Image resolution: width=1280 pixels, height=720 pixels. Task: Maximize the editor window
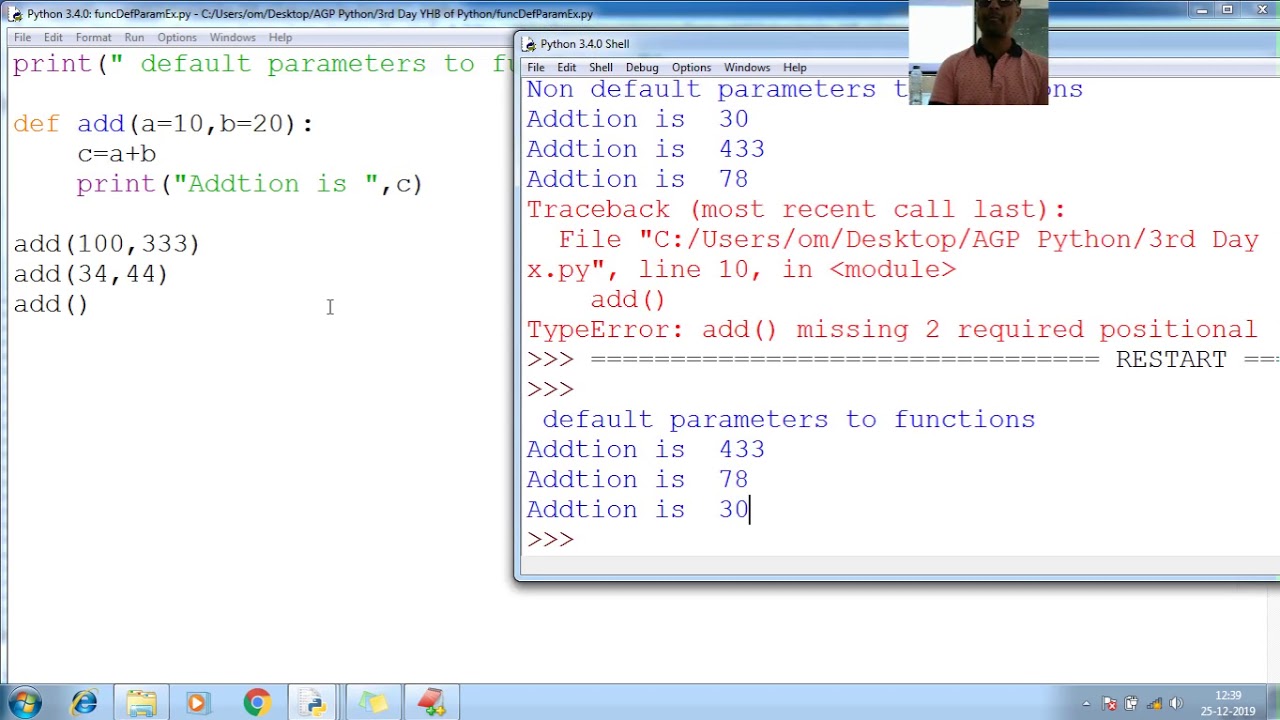tap(1227, 10)
